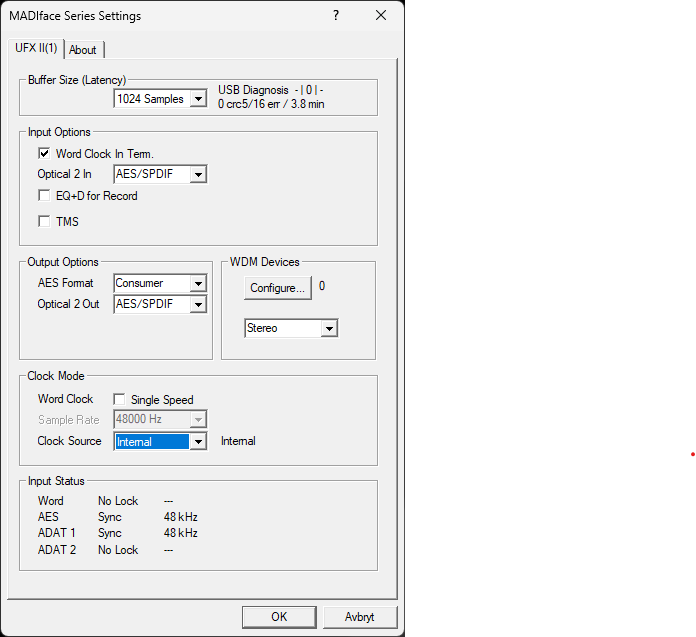Viewport: 696px width, 637px height.
Task: Click the 'MADIface Series Settings' title text
Action: point(75,16)
